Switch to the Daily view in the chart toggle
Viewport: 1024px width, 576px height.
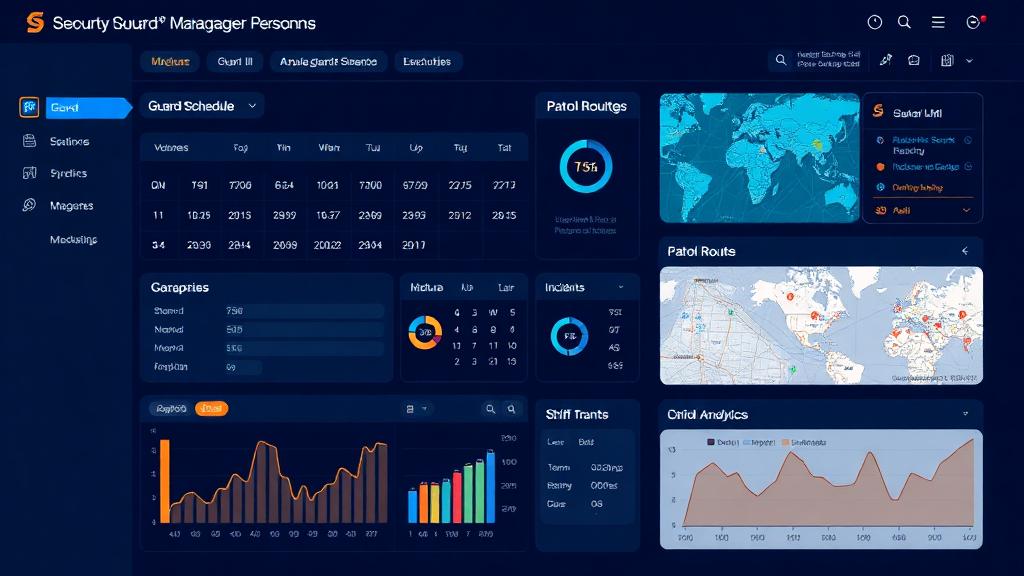[x=211, y=408]
